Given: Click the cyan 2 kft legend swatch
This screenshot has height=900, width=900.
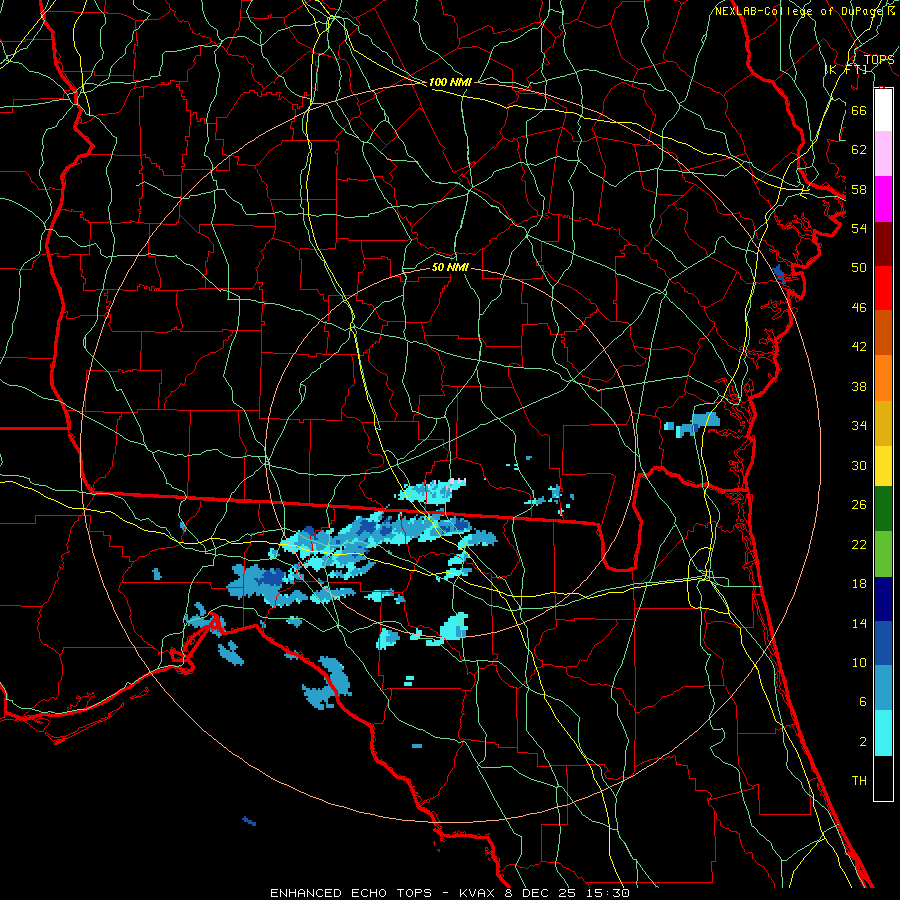Looking at the screenshot, I should click(x=883, y=733).
